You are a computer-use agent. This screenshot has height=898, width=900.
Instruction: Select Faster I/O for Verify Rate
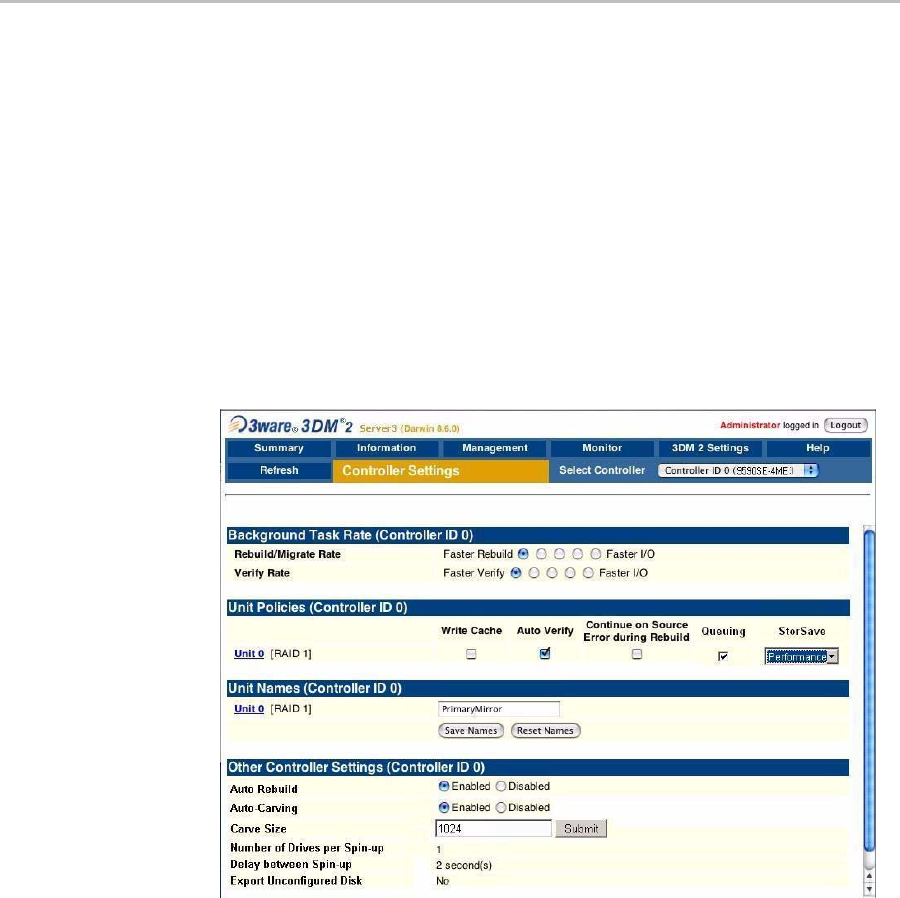[x=588, y=573]
